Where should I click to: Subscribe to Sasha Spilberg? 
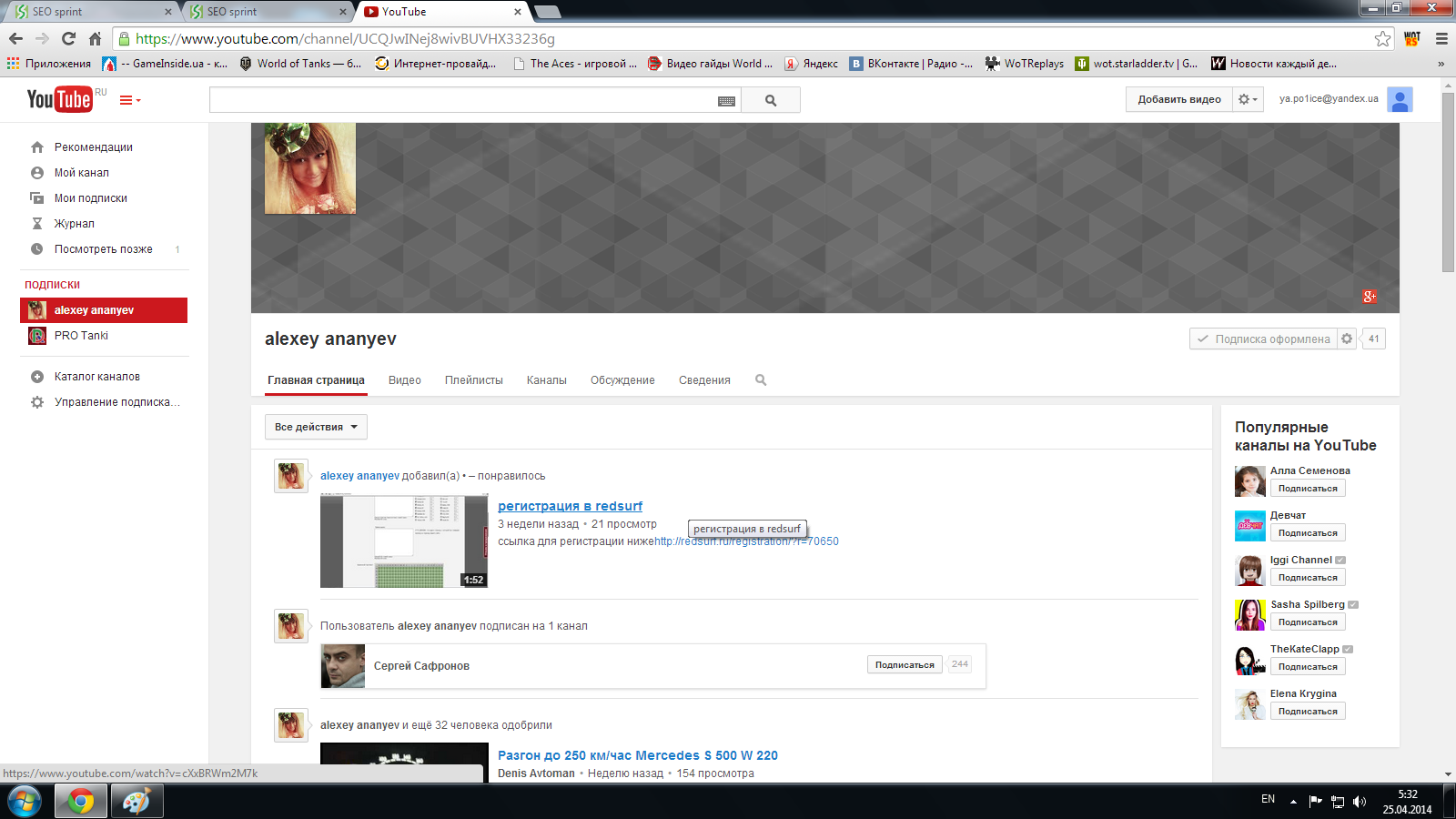pyautogui.click(x=1308, y=622)
